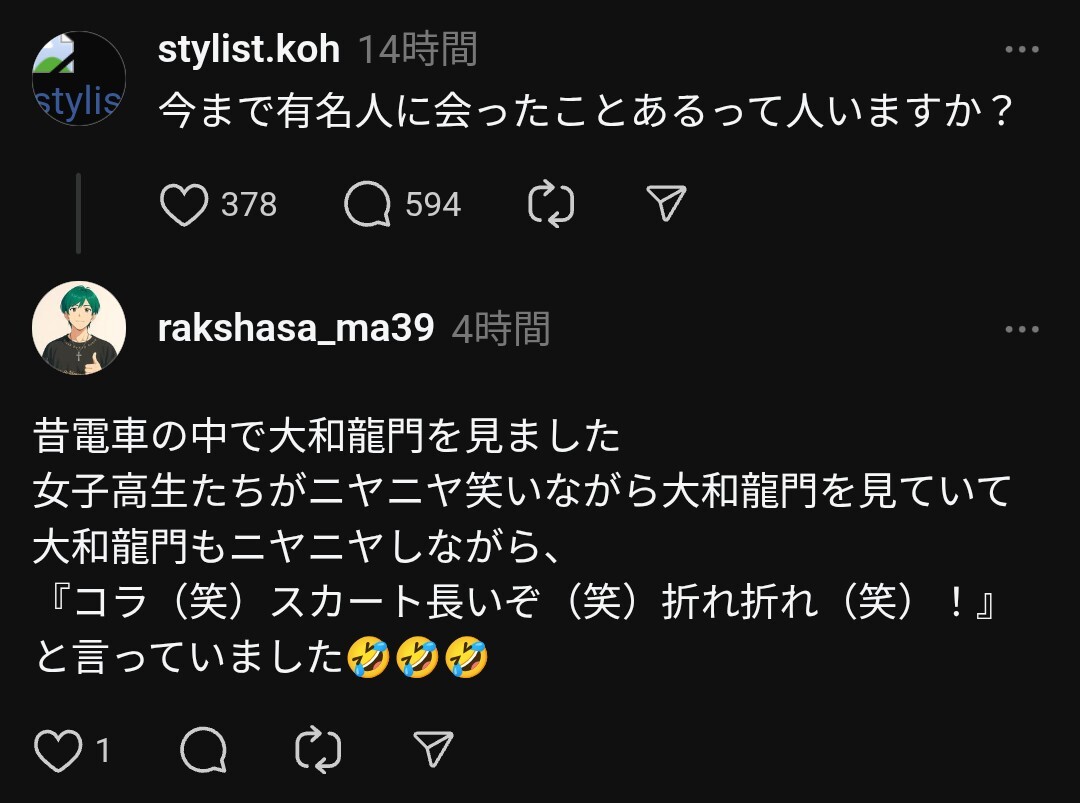The height and width of the screenshot is (803, 1080).
Task: Repost the stylist.koh thread
Action: [551, 205]
